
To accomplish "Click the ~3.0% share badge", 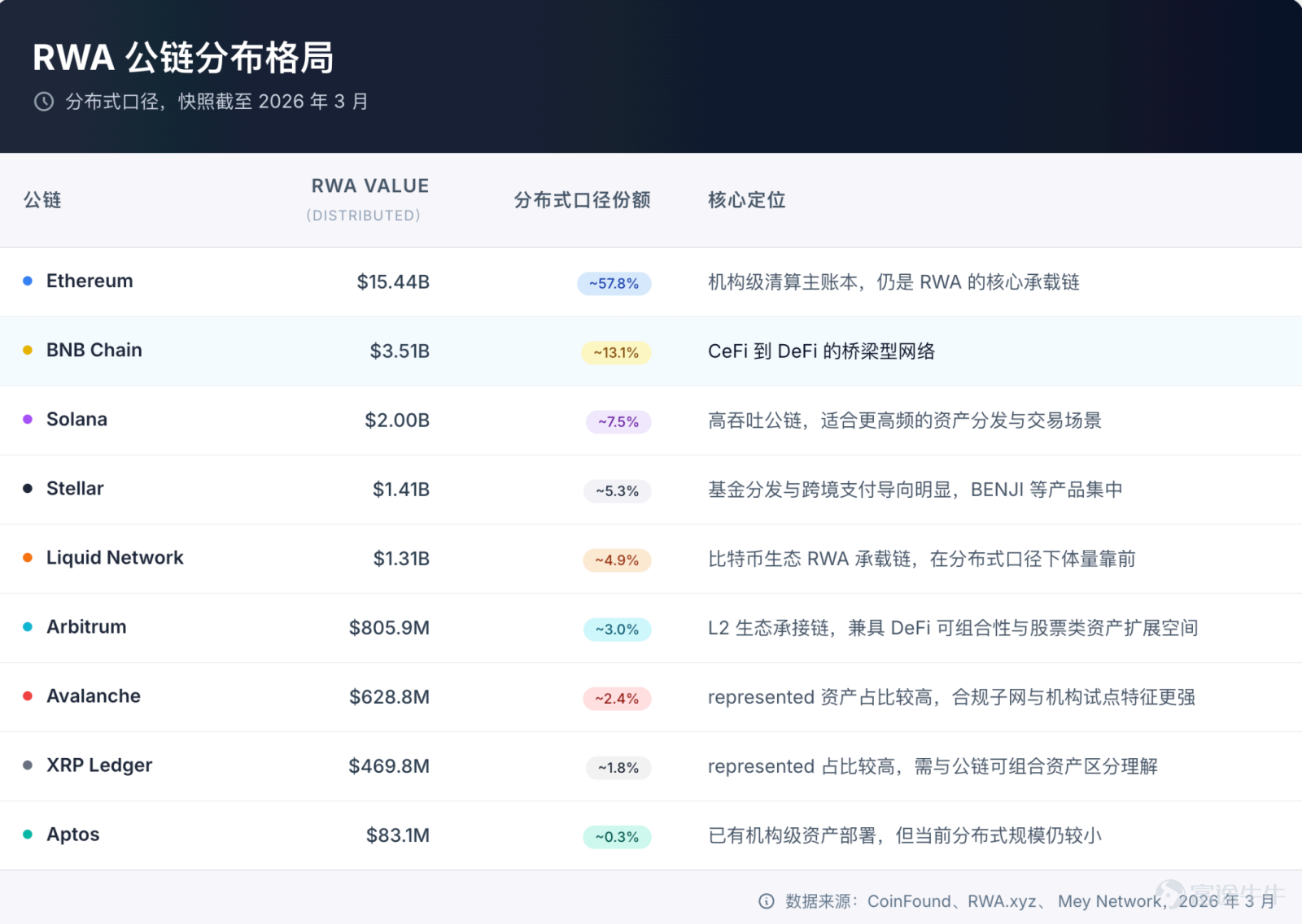I will click(618, 630).
